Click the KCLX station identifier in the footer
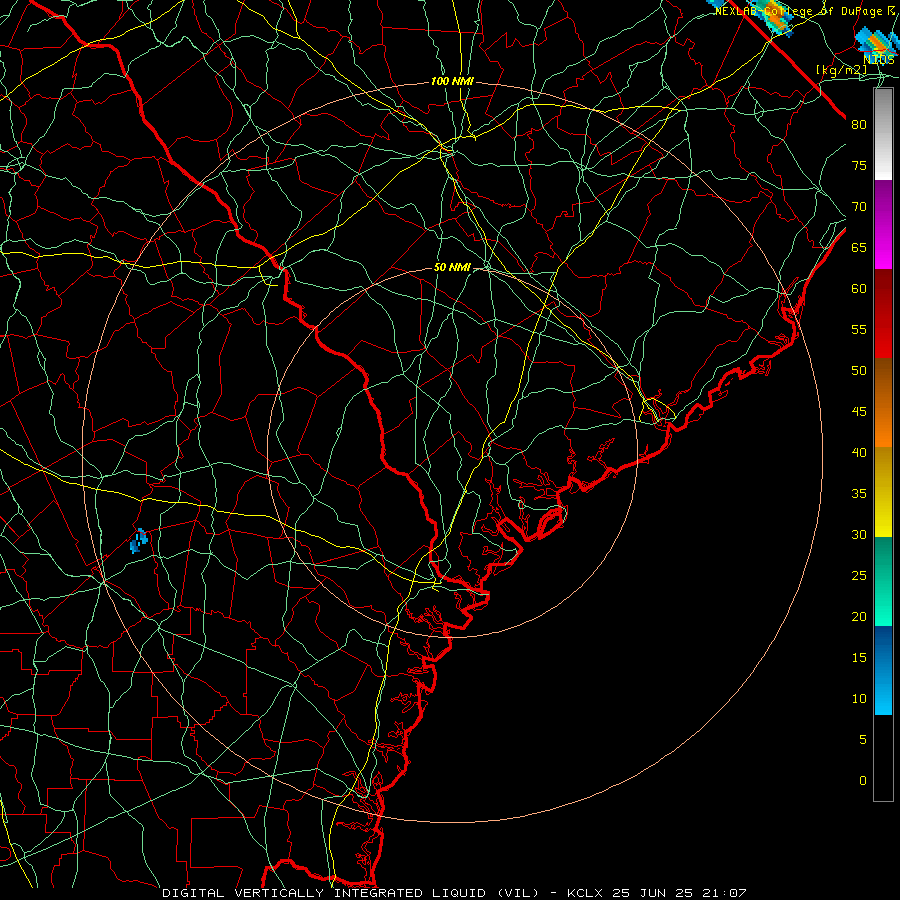The height and width of the screenshot is (900, 900). tap(585, 893)
